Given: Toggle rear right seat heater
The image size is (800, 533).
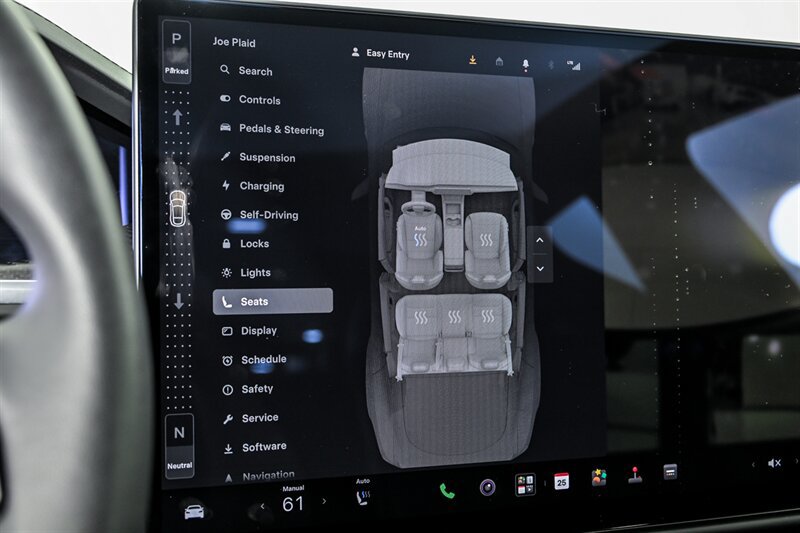Looking at the screenshot, I should coord(487,316).
